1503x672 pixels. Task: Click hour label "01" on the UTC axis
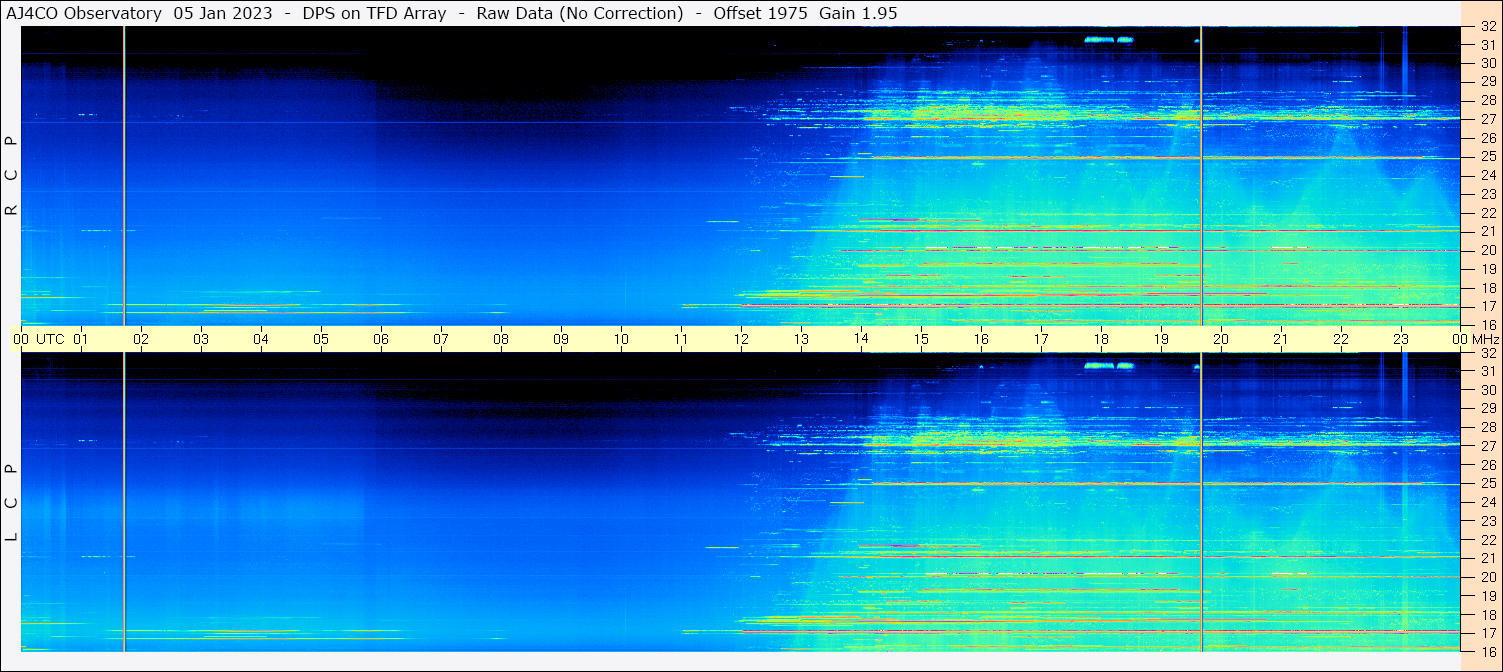coord(81,339)
